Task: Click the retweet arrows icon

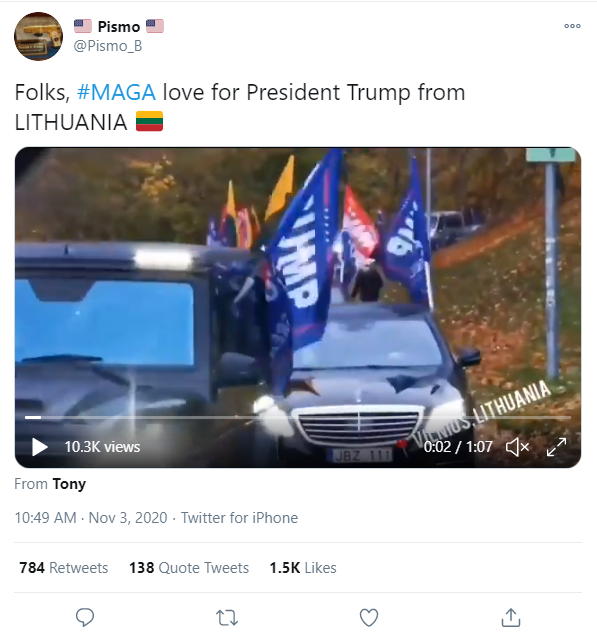Action: point(226,618)
